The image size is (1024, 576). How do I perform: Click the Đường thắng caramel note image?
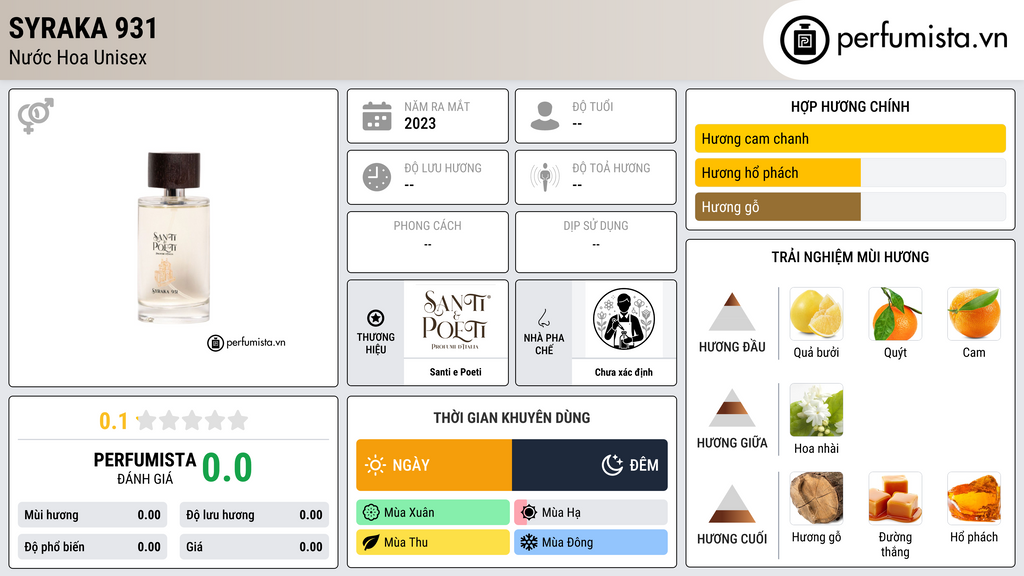(895, 498)
